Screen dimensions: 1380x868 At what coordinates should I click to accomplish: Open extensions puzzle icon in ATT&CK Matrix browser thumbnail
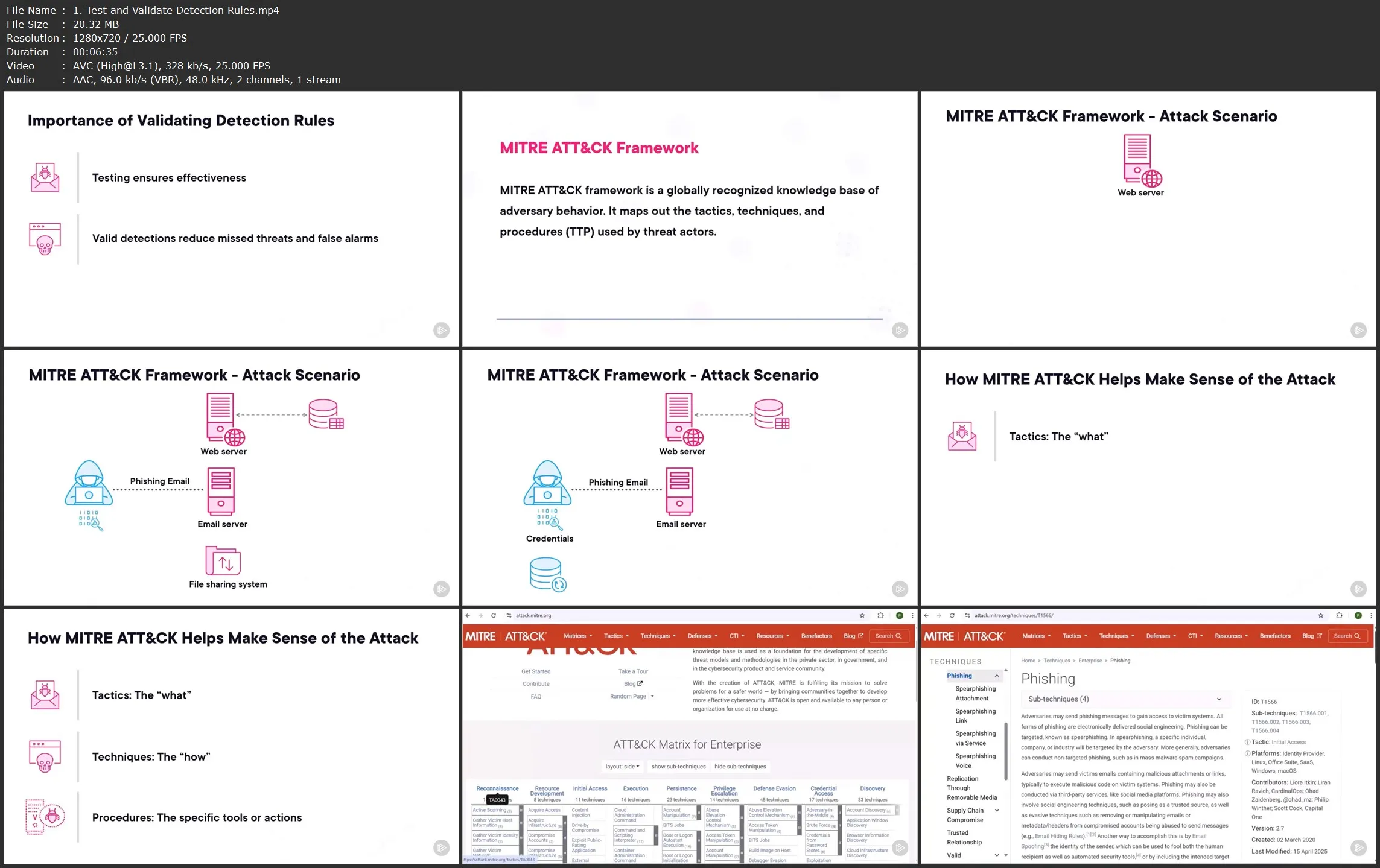[880, 615]
